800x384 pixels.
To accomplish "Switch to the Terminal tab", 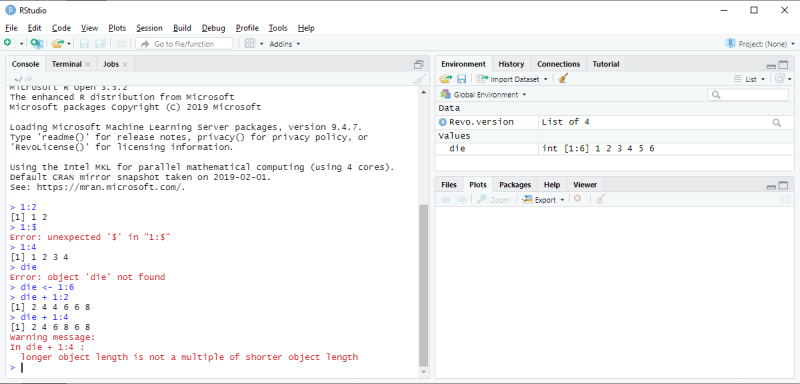I will click(x=67, y=64).
